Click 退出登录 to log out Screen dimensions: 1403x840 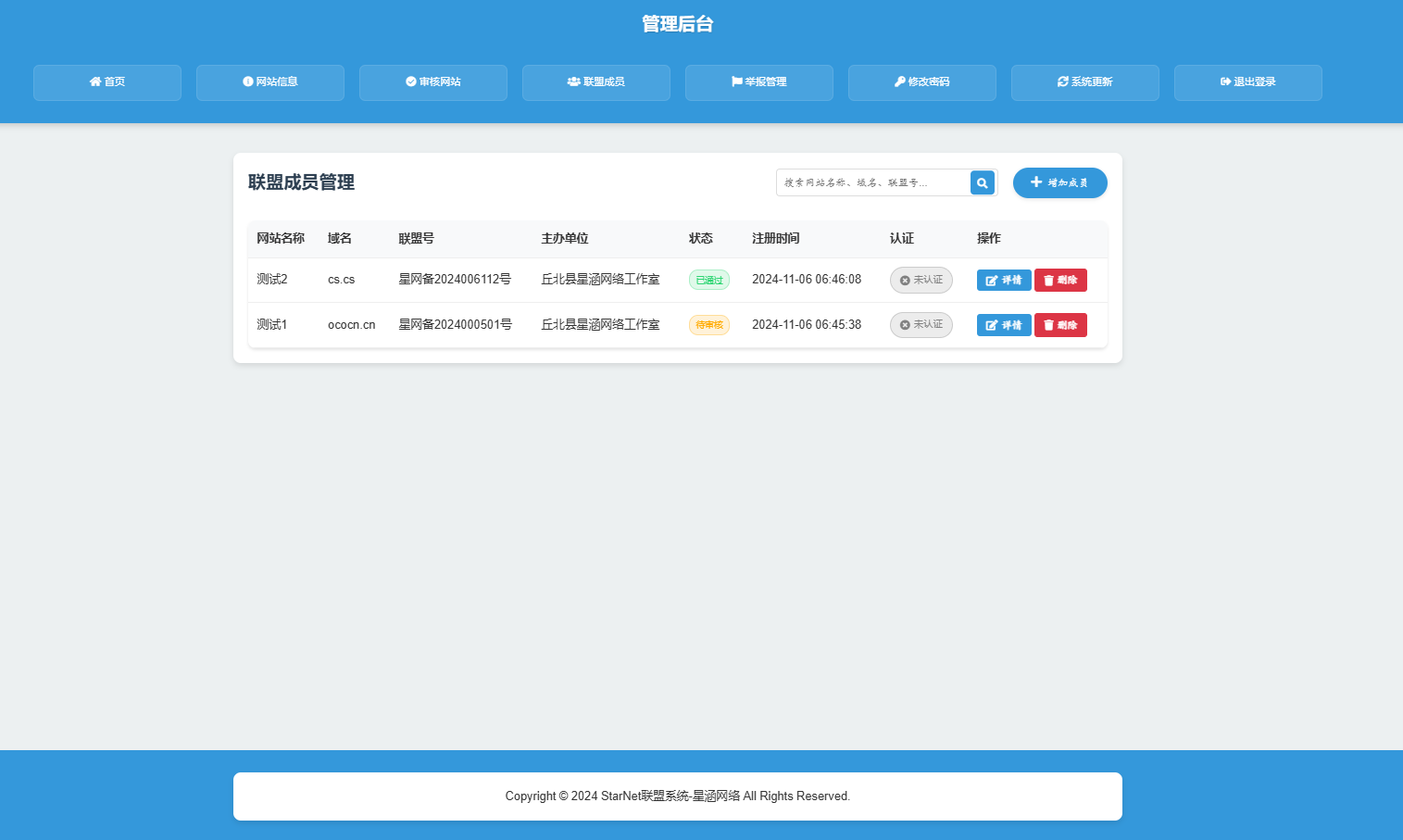tap(1248, 82)
